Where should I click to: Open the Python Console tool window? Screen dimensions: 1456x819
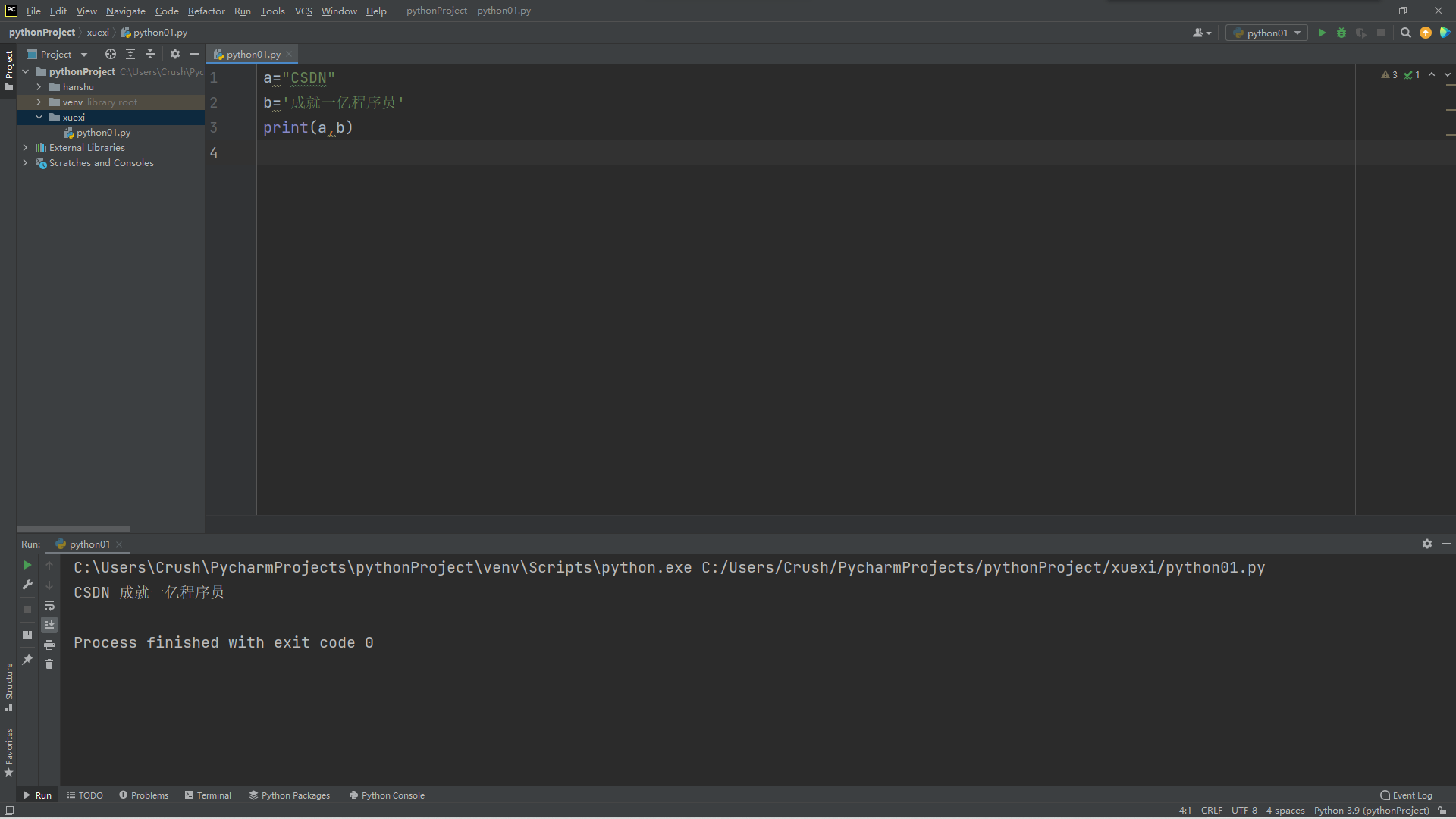[x=387, y=795]
